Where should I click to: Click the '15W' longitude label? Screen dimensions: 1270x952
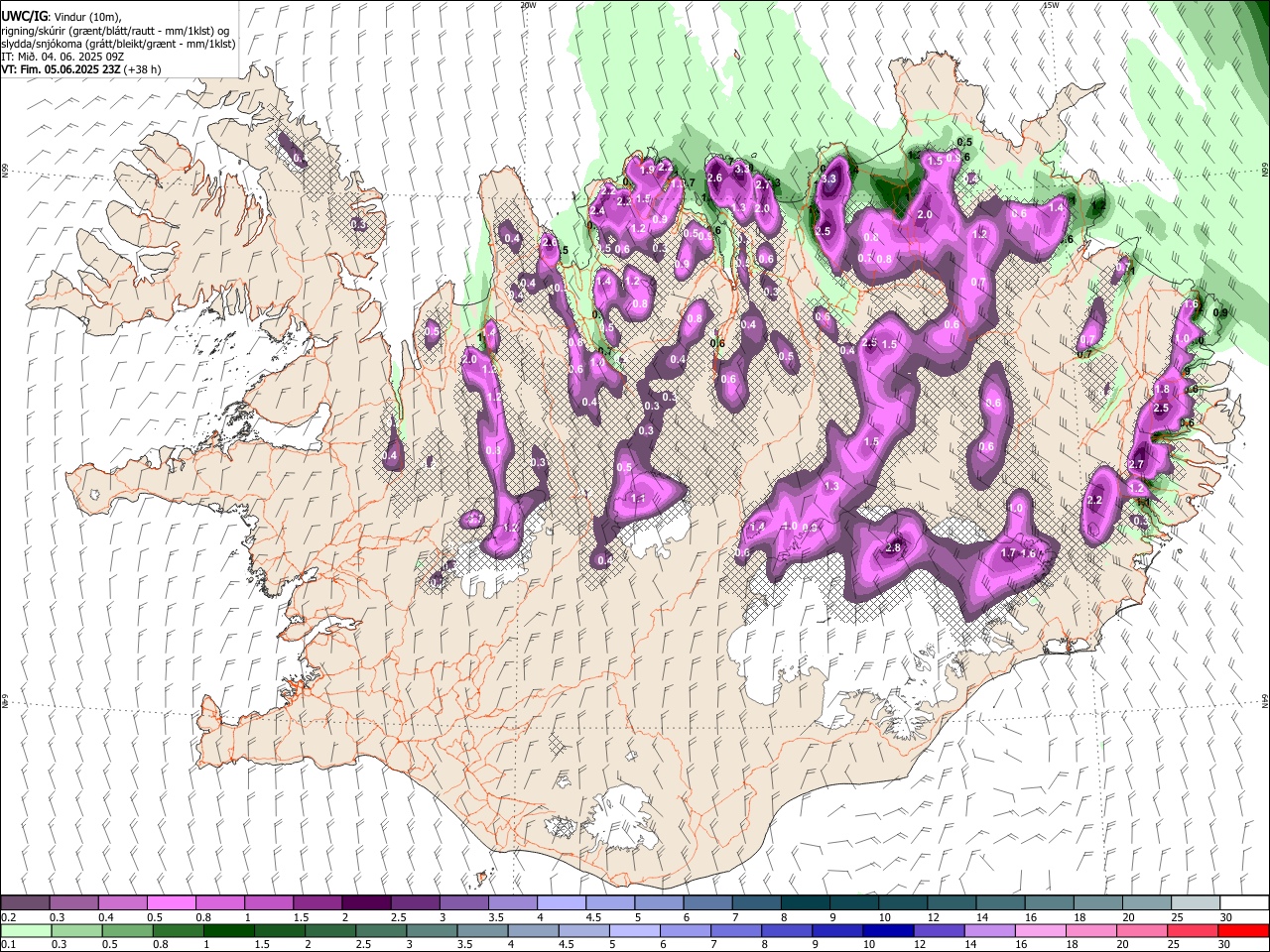(x=1051, y=5)
